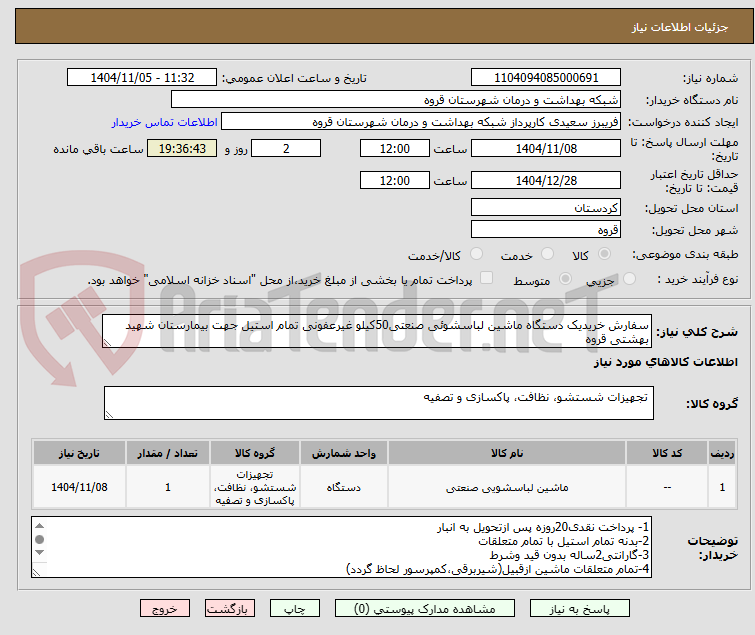Click resize handle of گروه کالا box
This screenshot has height=635, width=755.
[x=109, y=415]
